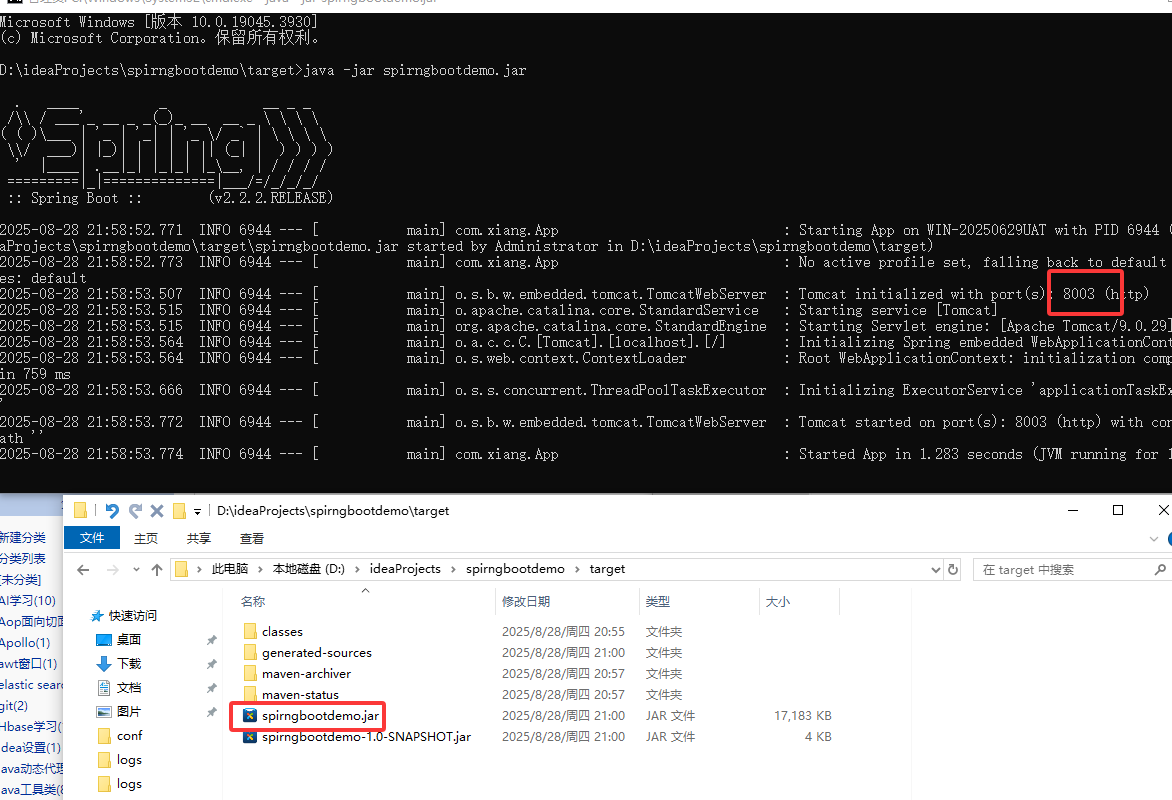Select the classes folder icon
The width and height of the screenshot is (1172, 800).
click(x=250, y=632)
